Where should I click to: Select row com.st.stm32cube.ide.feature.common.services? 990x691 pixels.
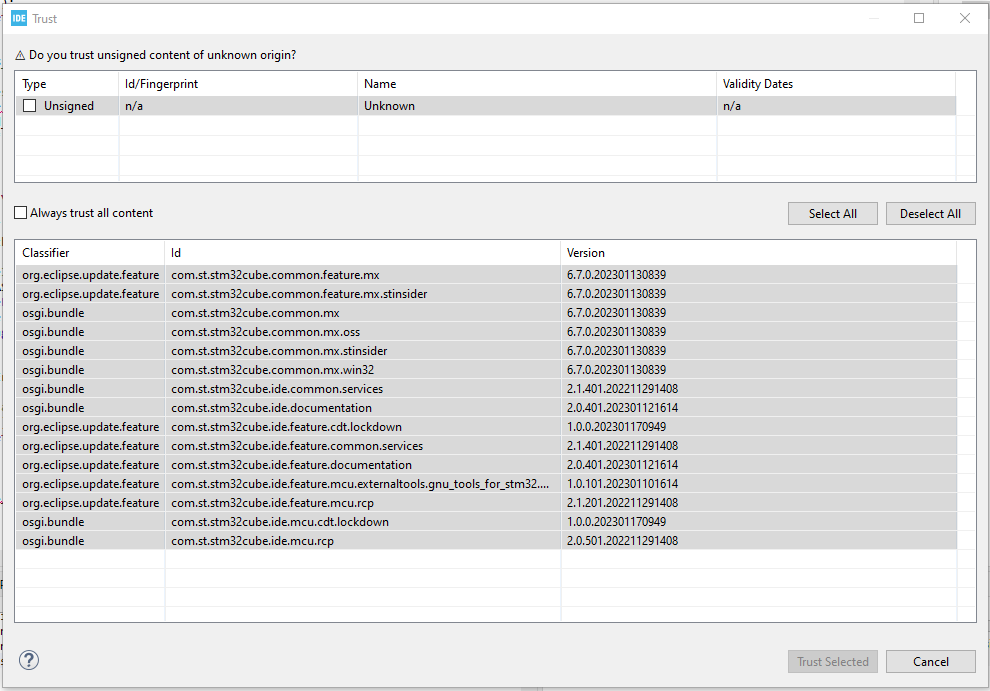[x=486, y=446]
